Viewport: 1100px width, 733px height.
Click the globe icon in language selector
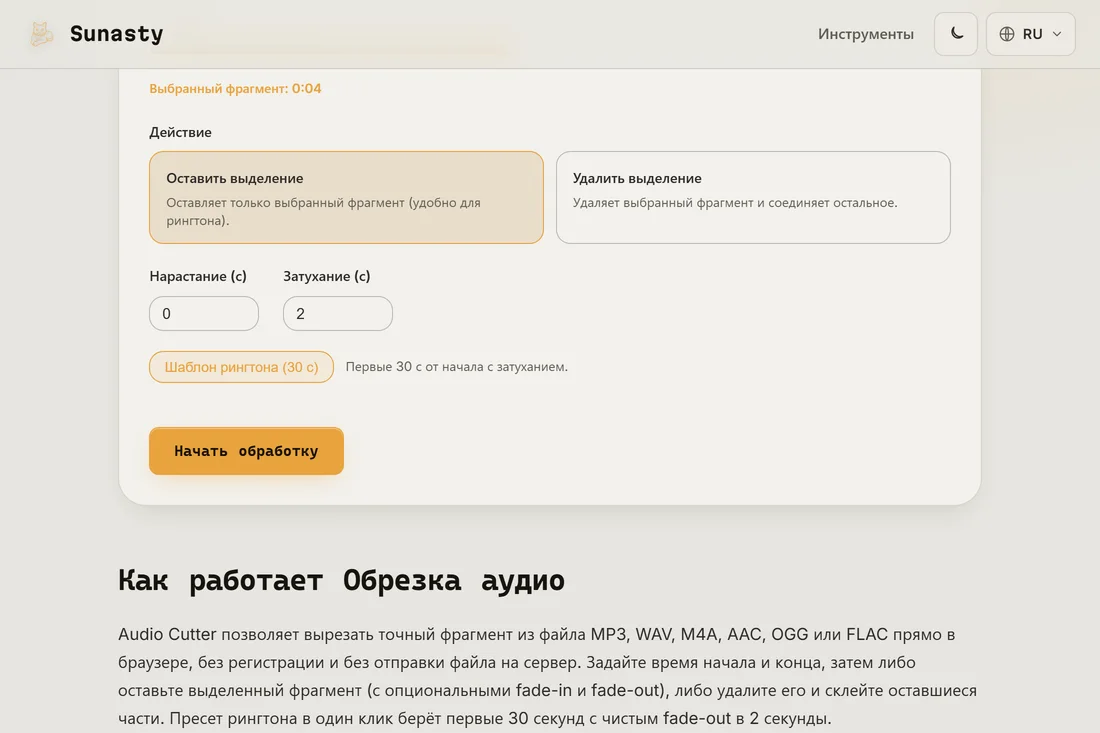[x=1007, y=34]
